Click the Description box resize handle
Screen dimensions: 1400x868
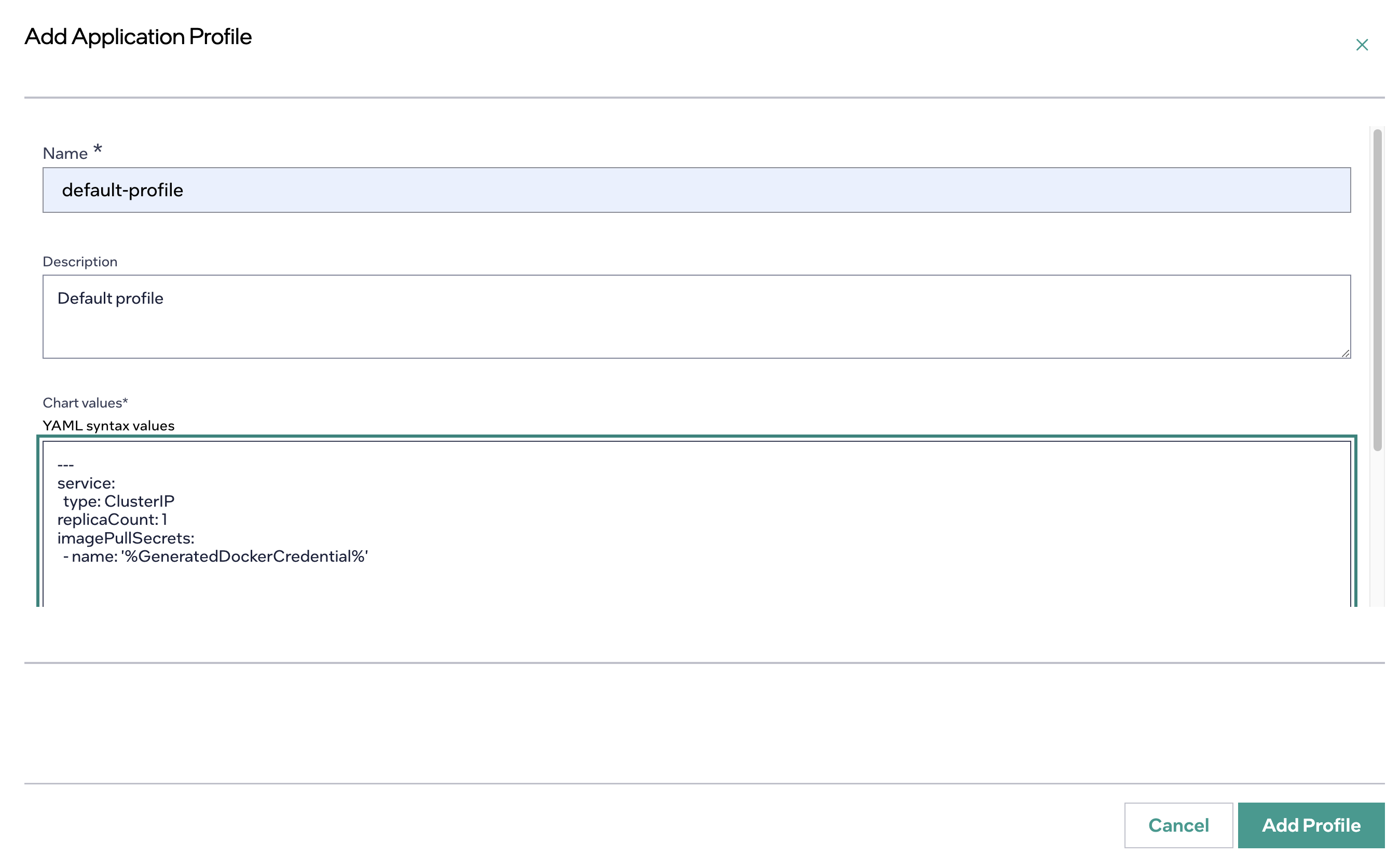(1345, 353)
